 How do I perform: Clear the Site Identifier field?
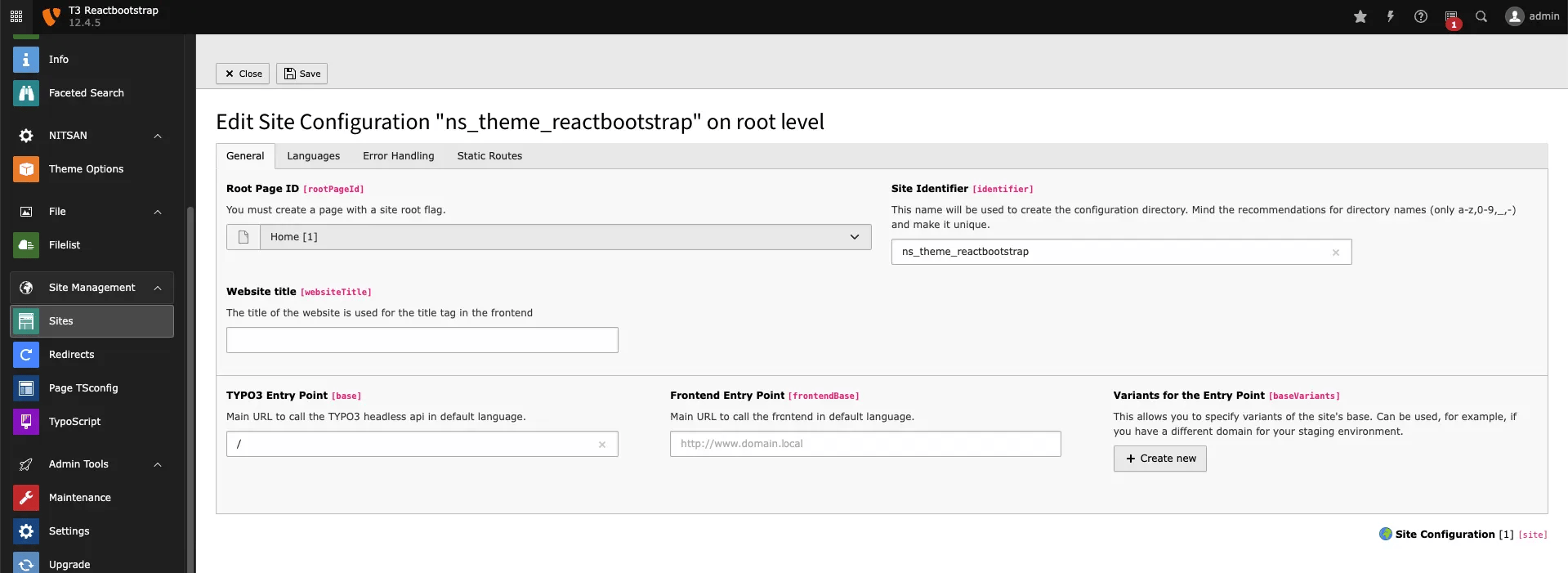(x=1336, y=253)
